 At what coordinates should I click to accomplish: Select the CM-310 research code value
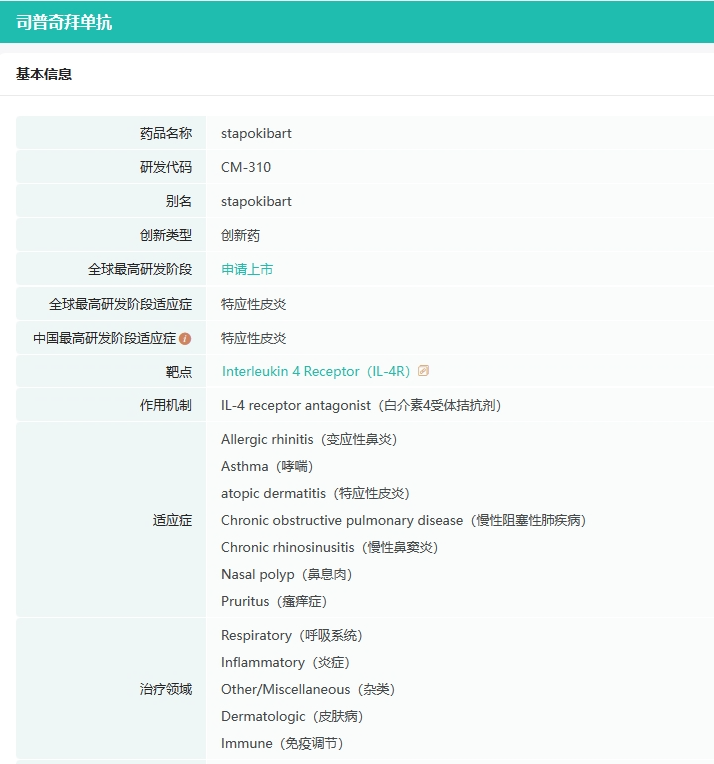click(x=246, y=167)
